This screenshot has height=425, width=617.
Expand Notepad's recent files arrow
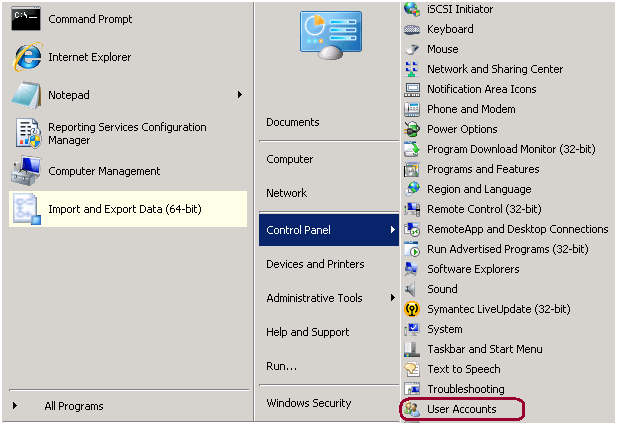click(239, 95)
